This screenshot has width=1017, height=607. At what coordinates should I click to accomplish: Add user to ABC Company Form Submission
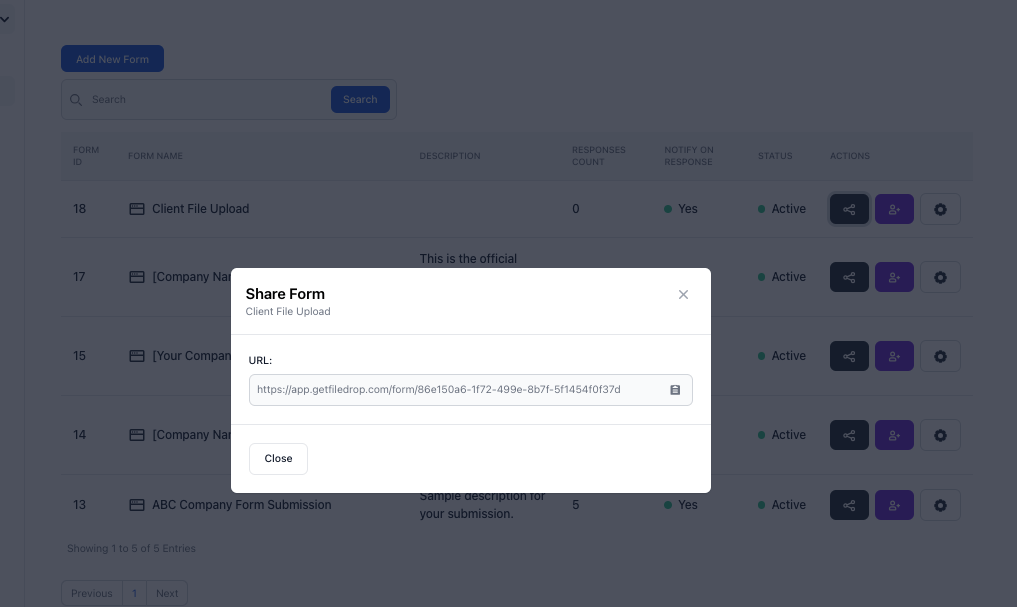pos(894,505)
